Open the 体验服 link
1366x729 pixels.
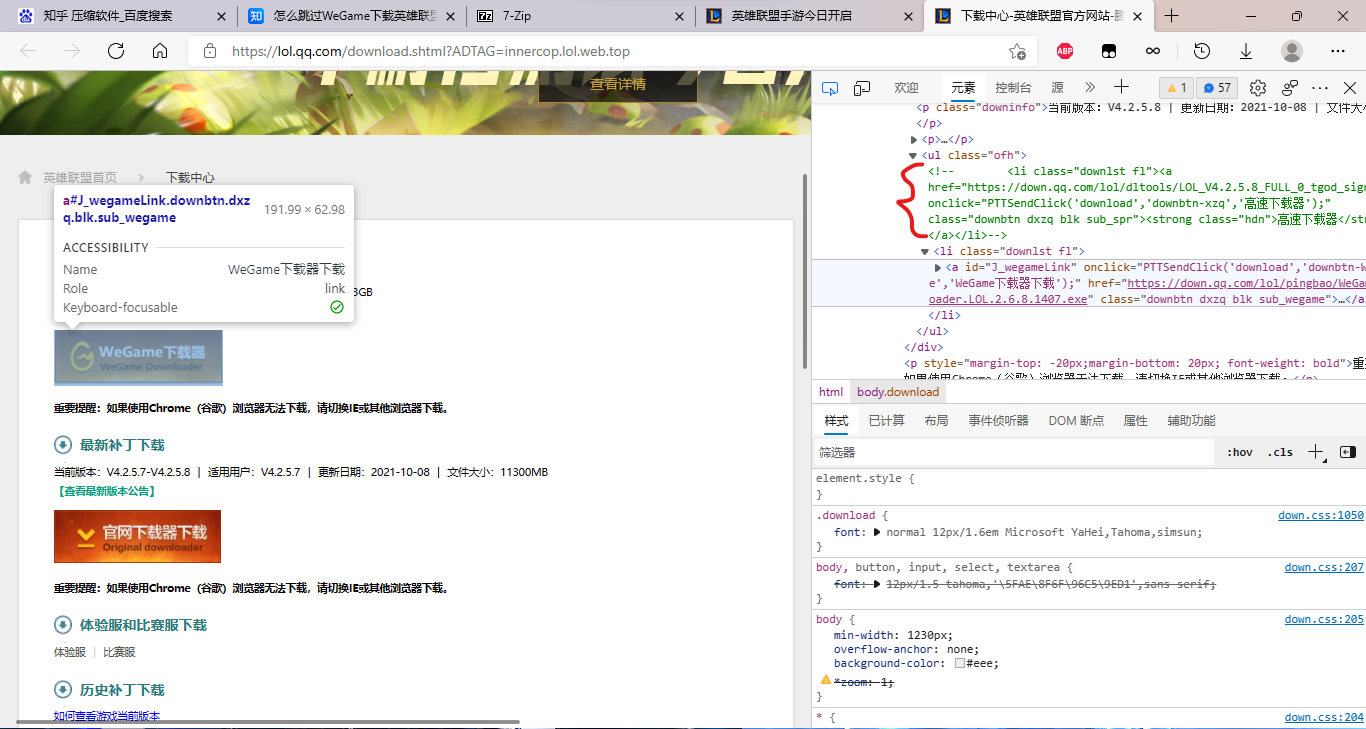click(x=70, y=652)
